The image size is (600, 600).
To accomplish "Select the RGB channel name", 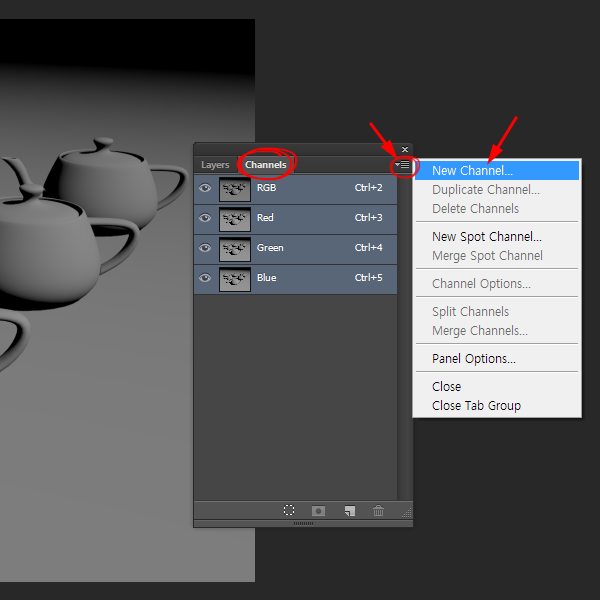I will pyautogui.click(x=266, y=188).
